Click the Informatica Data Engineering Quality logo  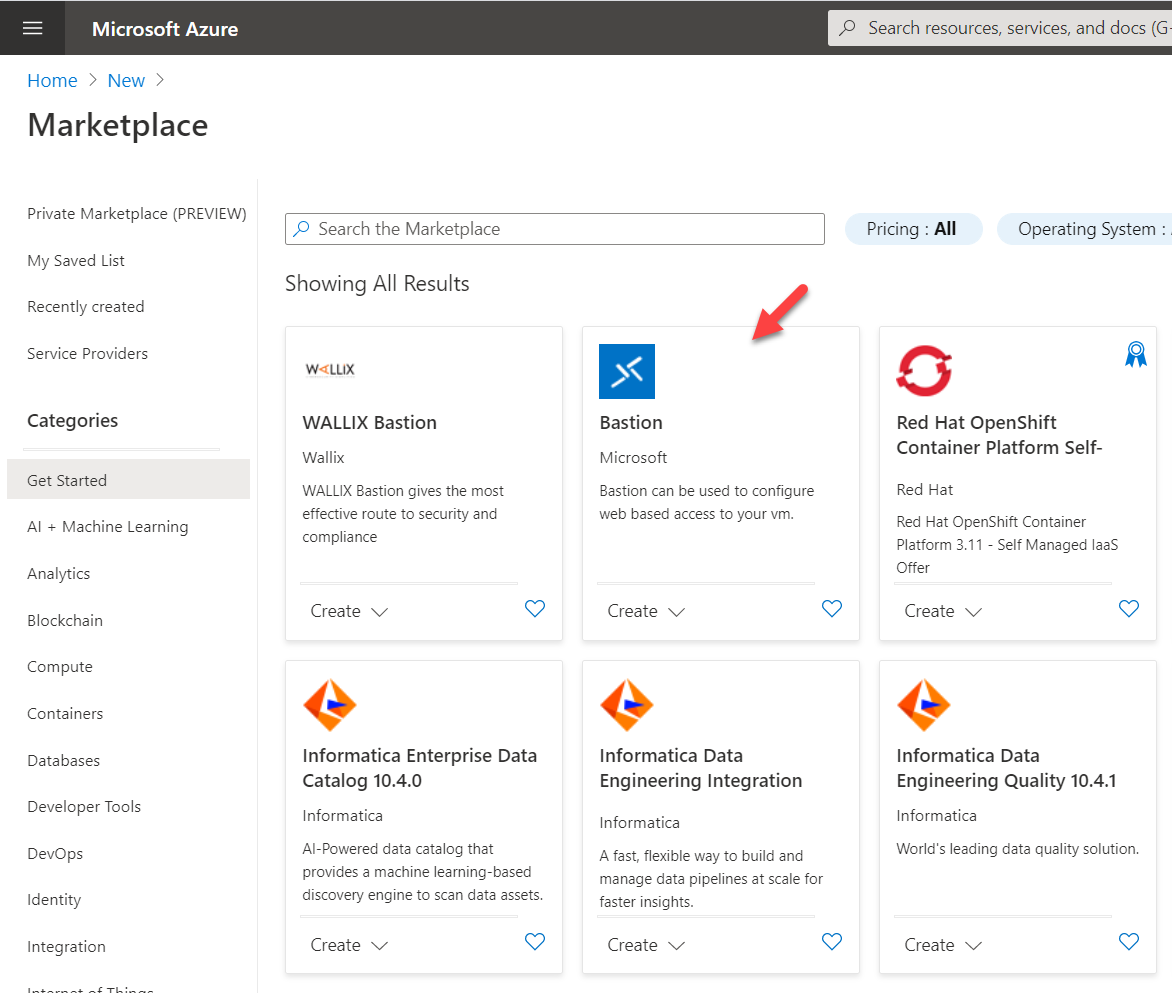[924, 705]
